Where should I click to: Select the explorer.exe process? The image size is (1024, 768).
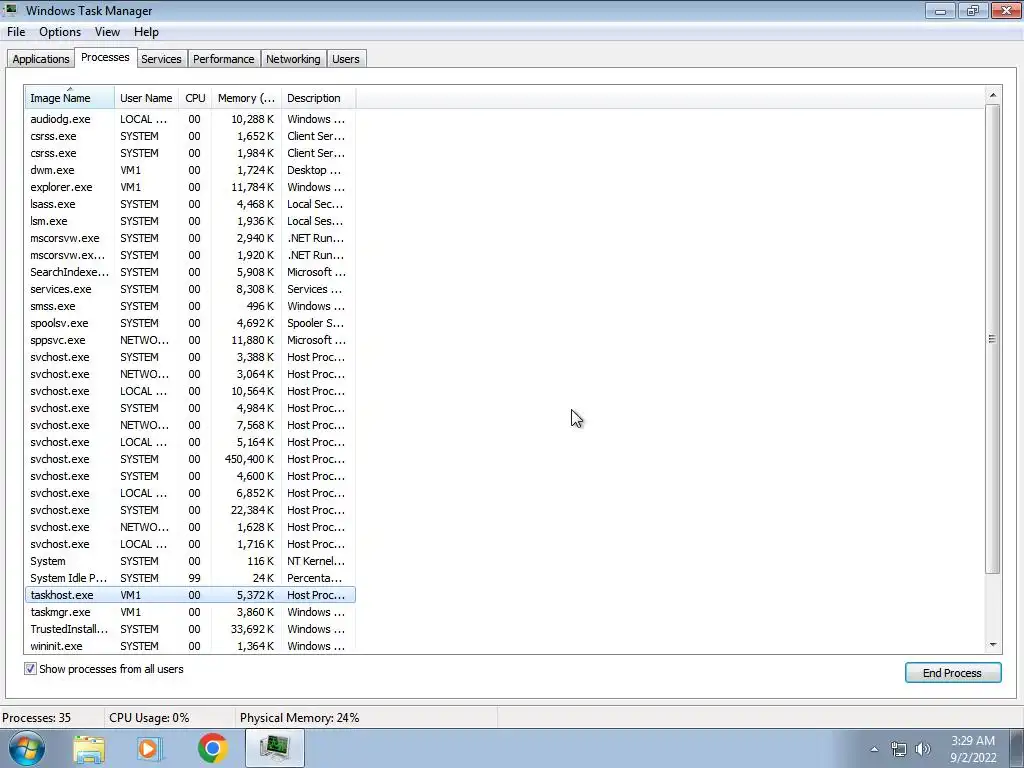click(190, 187)
